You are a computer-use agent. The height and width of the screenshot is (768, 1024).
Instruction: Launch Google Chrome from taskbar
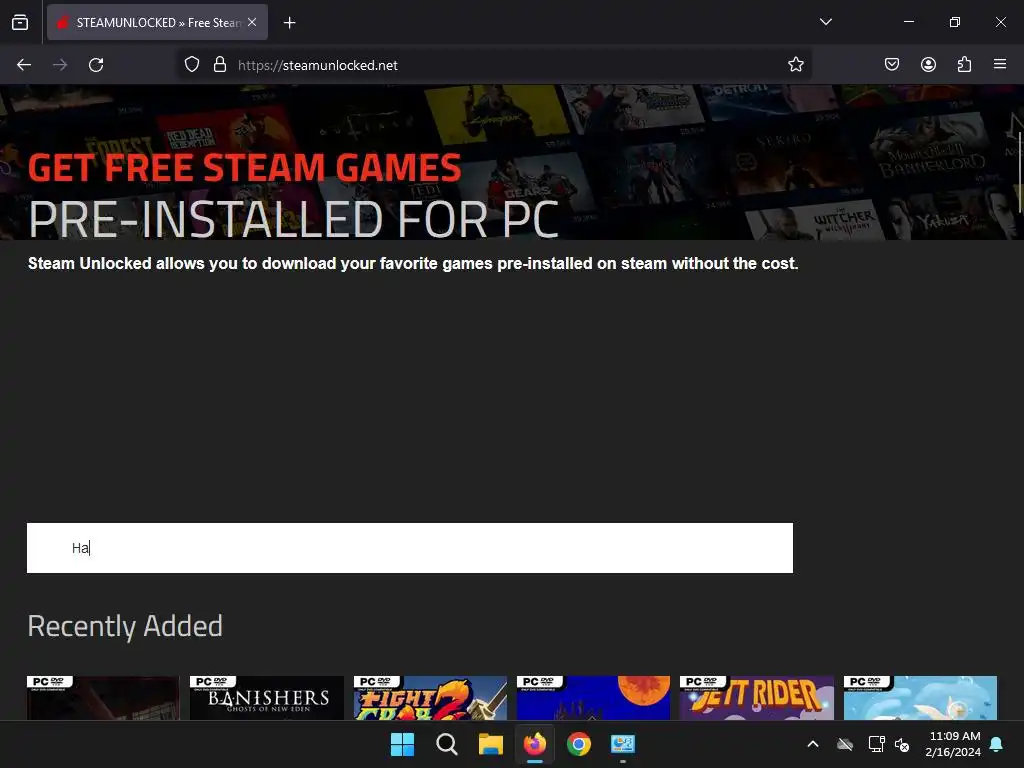click(579, 744)
